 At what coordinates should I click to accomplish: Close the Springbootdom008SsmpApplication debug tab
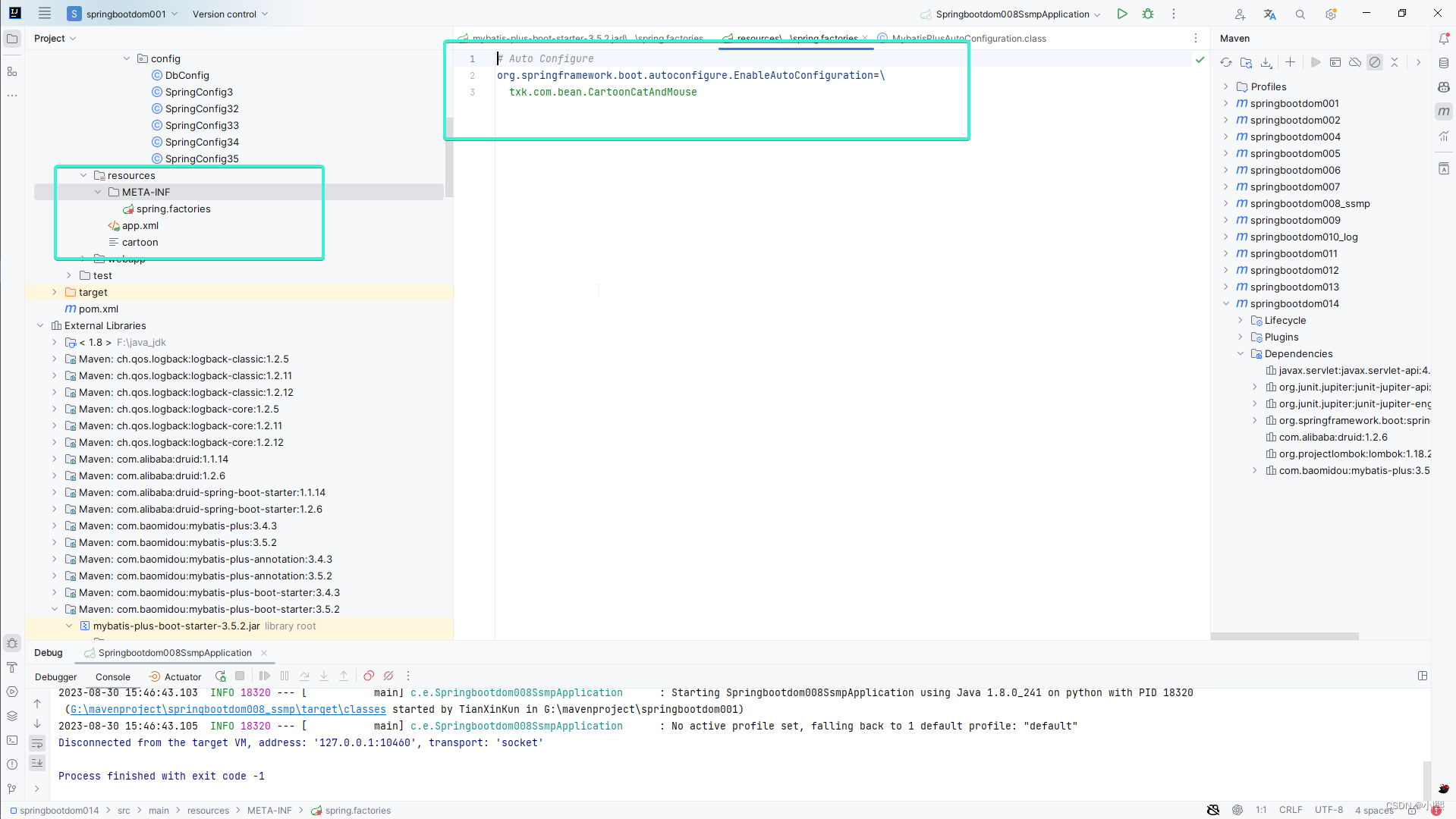264,652
